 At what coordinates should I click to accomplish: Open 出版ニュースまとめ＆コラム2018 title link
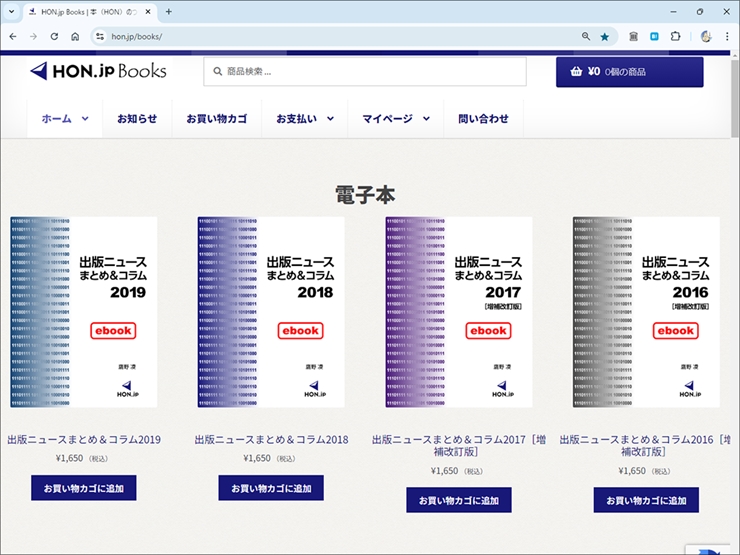pos(271,439)
